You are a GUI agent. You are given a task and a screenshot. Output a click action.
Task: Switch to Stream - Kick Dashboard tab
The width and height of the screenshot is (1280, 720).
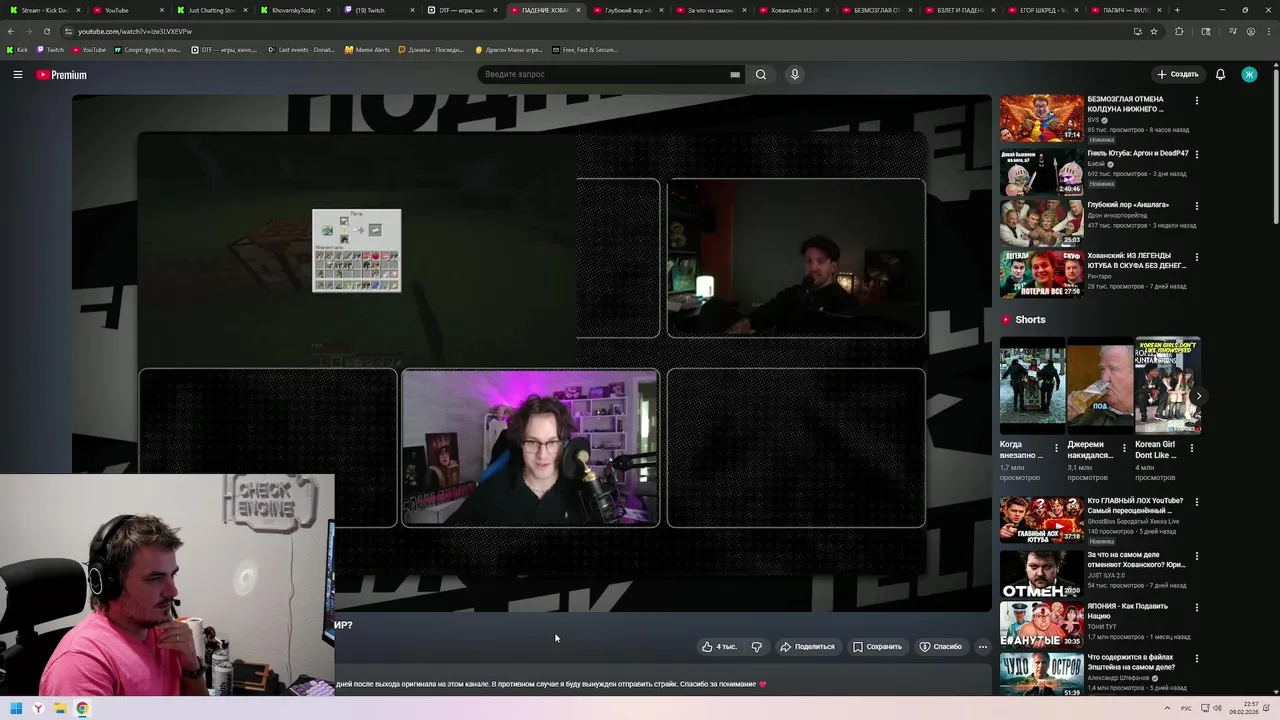pos(44,10)
